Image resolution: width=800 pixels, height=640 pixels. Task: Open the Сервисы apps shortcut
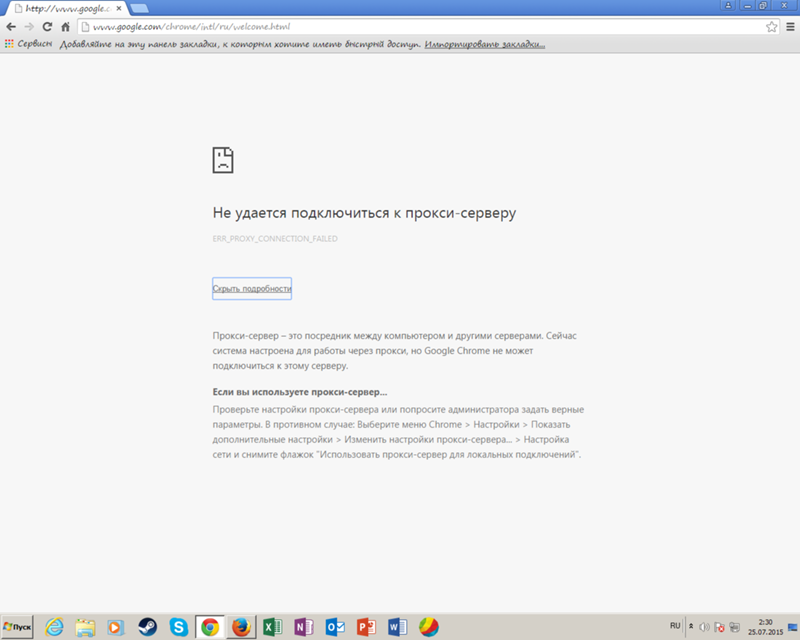(x=29, y=44)
